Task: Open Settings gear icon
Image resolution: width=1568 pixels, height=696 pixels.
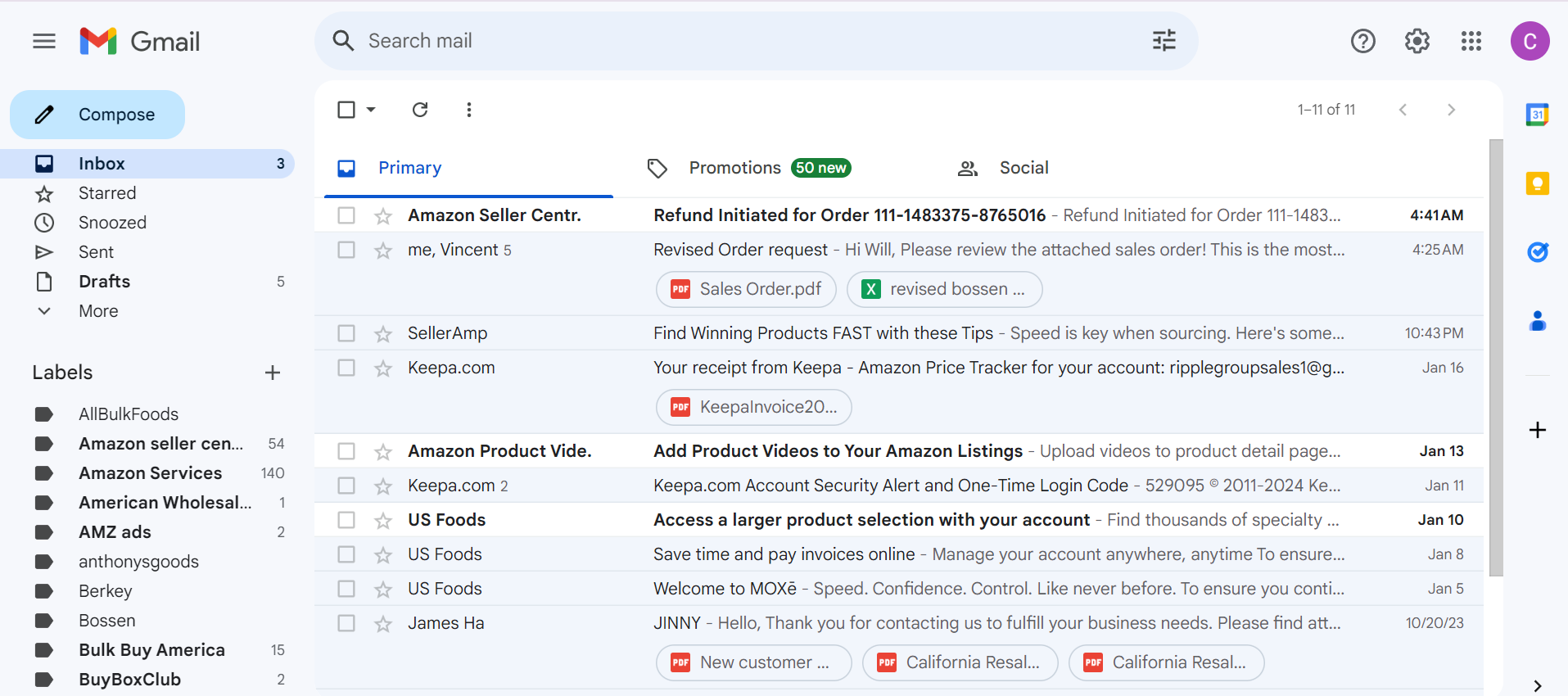Action: (x=1417, y=41)
